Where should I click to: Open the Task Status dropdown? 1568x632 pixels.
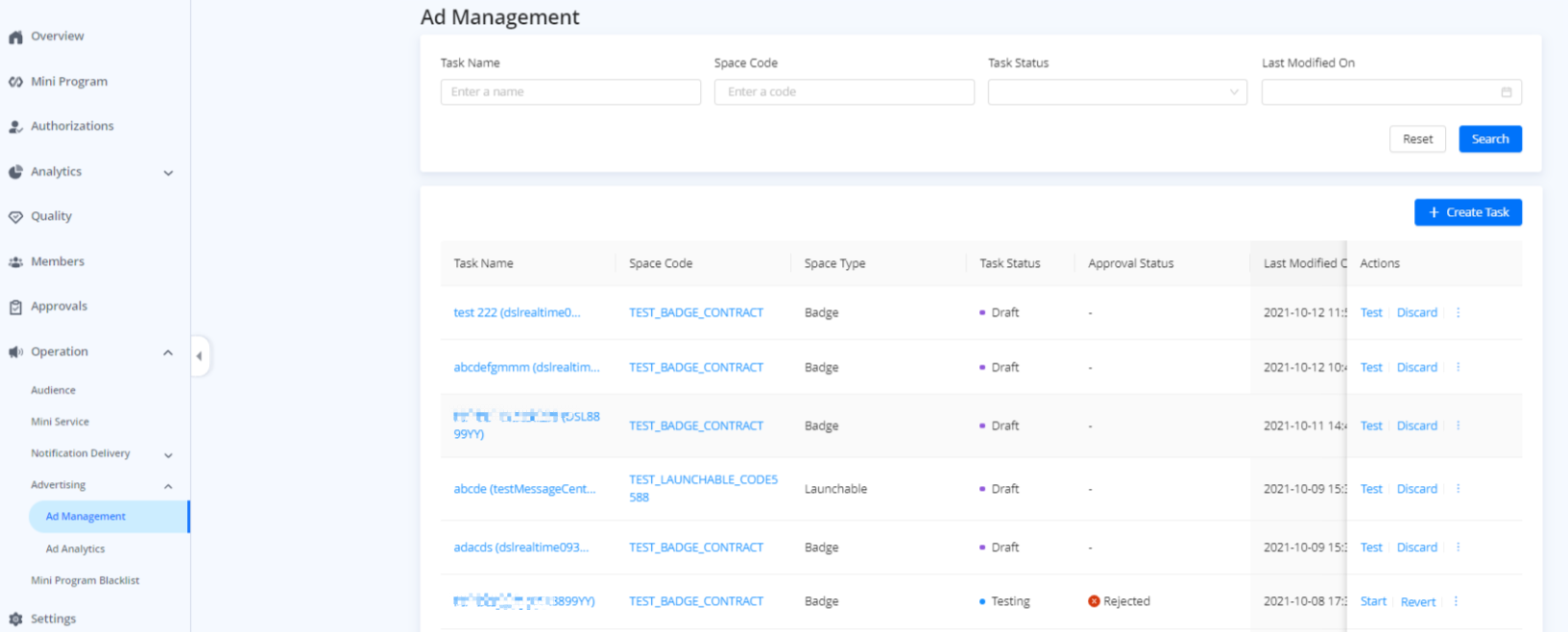(x=1117, y=92)
